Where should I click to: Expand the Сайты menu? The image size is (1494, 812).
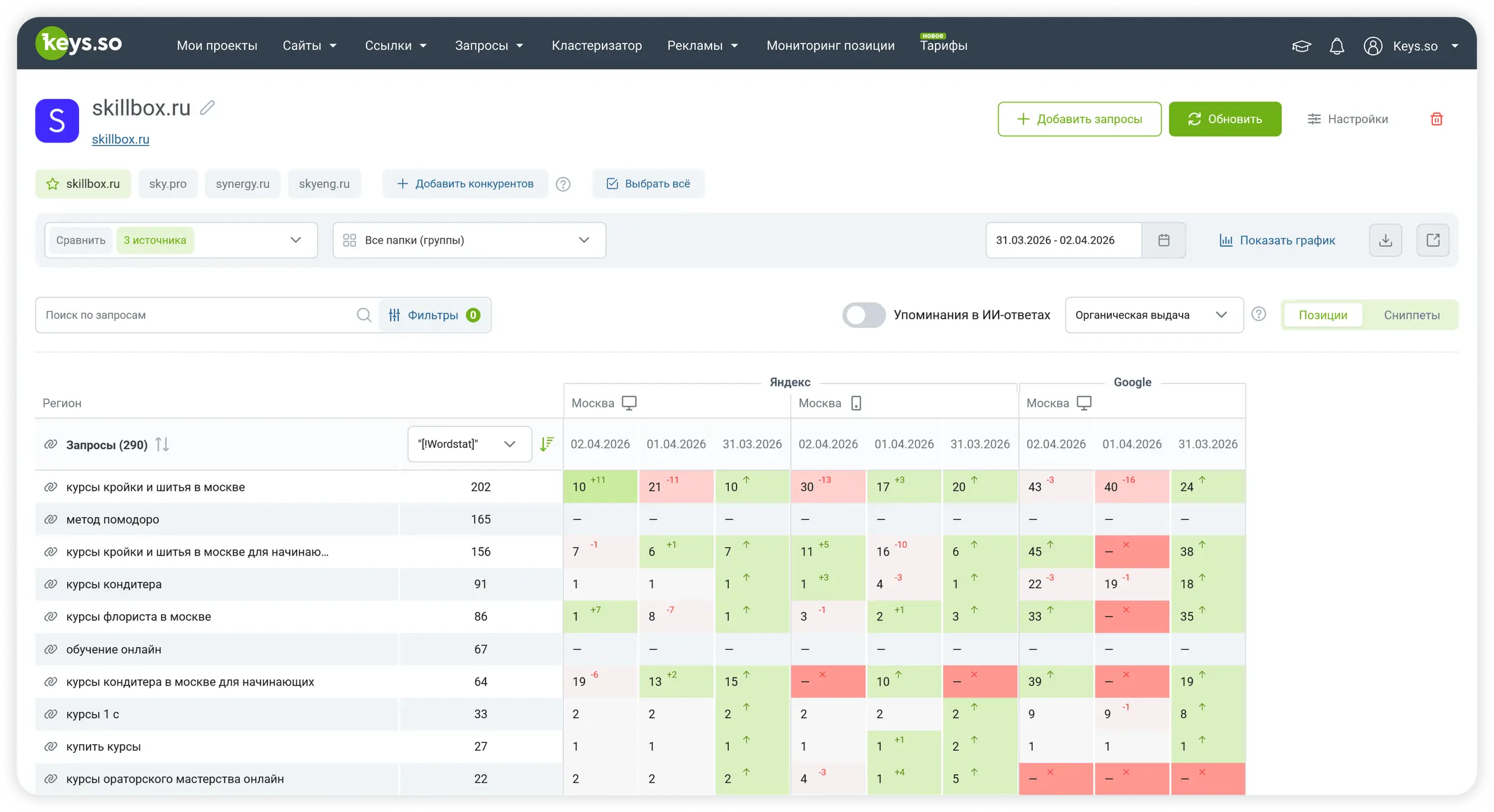309,45
